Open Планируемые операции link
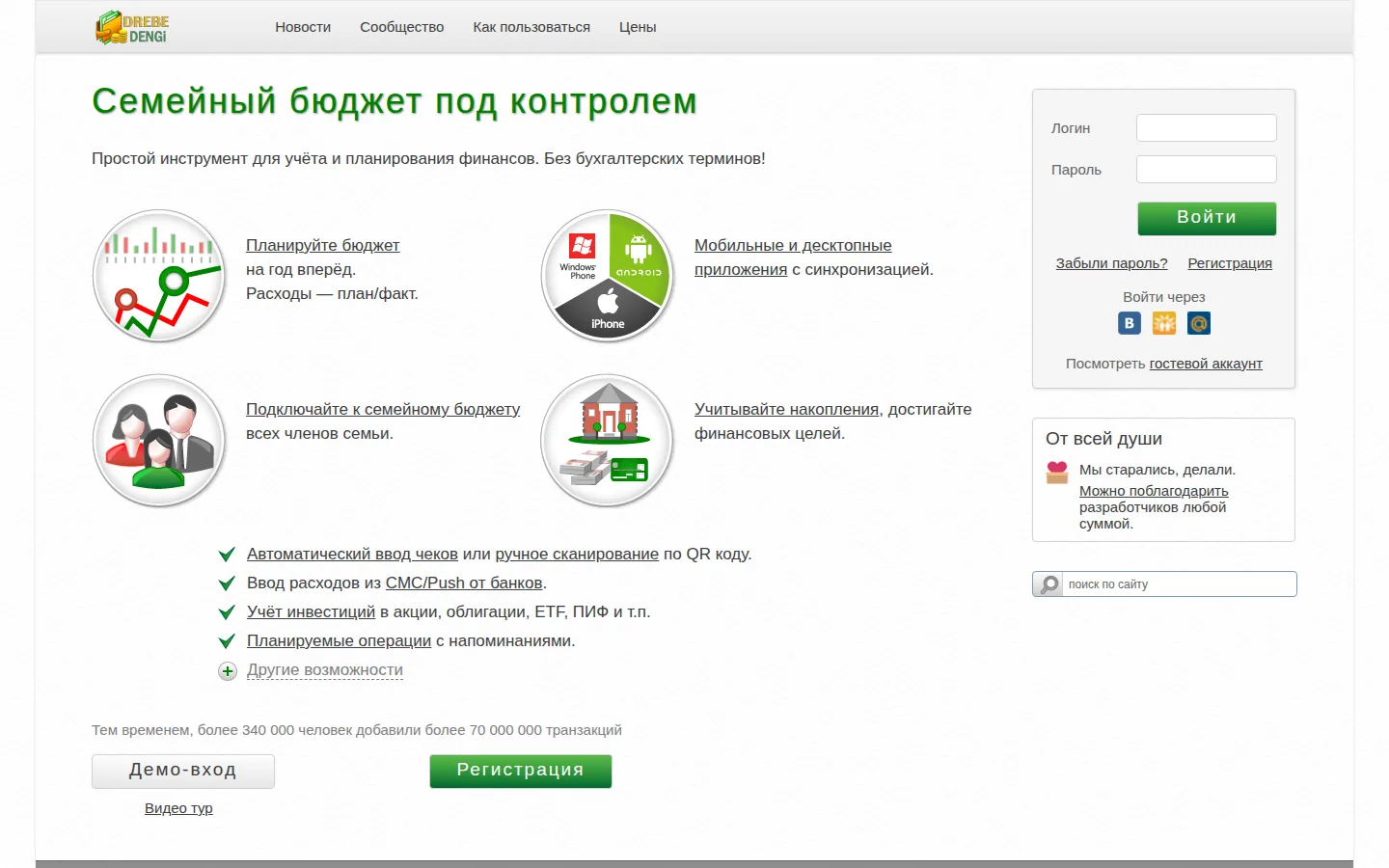 pos(339,640)
